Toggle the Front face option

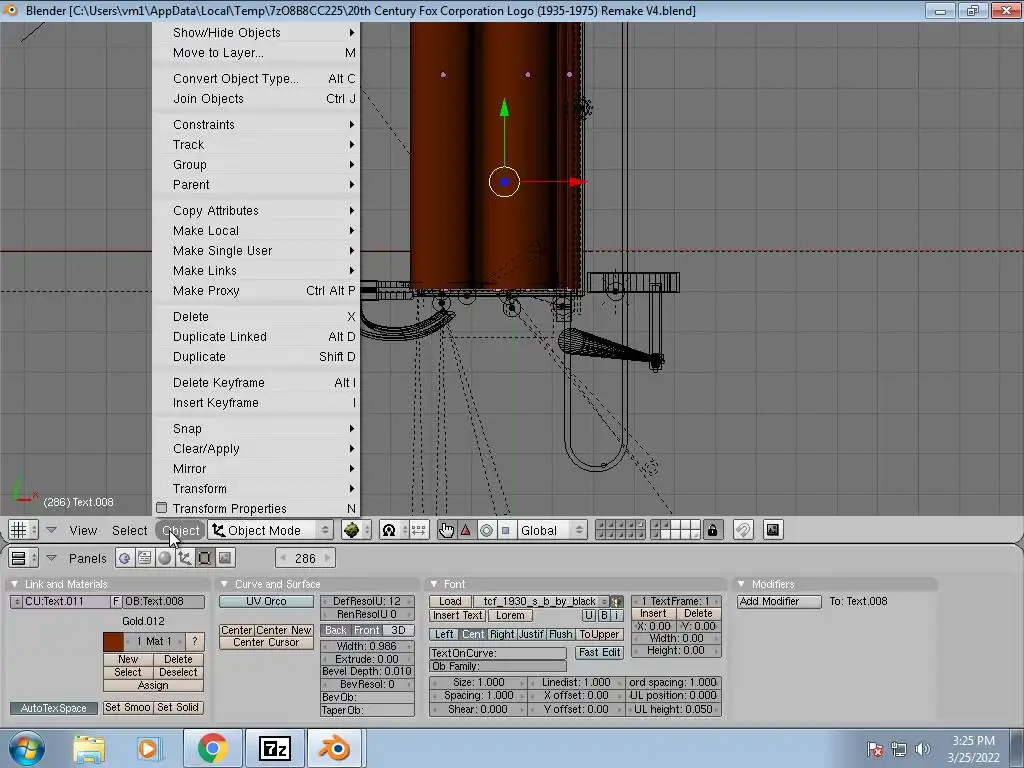coord(366,630)
